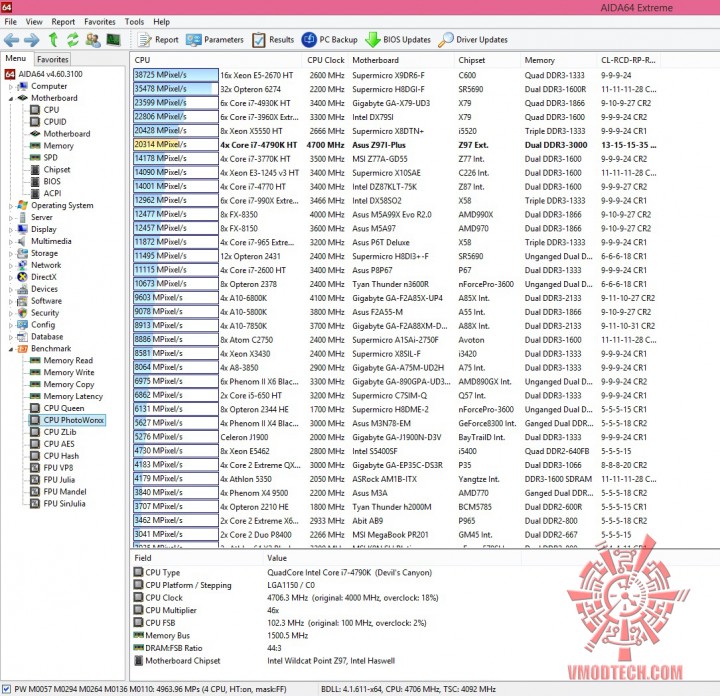Viewport: 720px width, 696px height.
Task: Open the File menu
Action: pos(11,22)
